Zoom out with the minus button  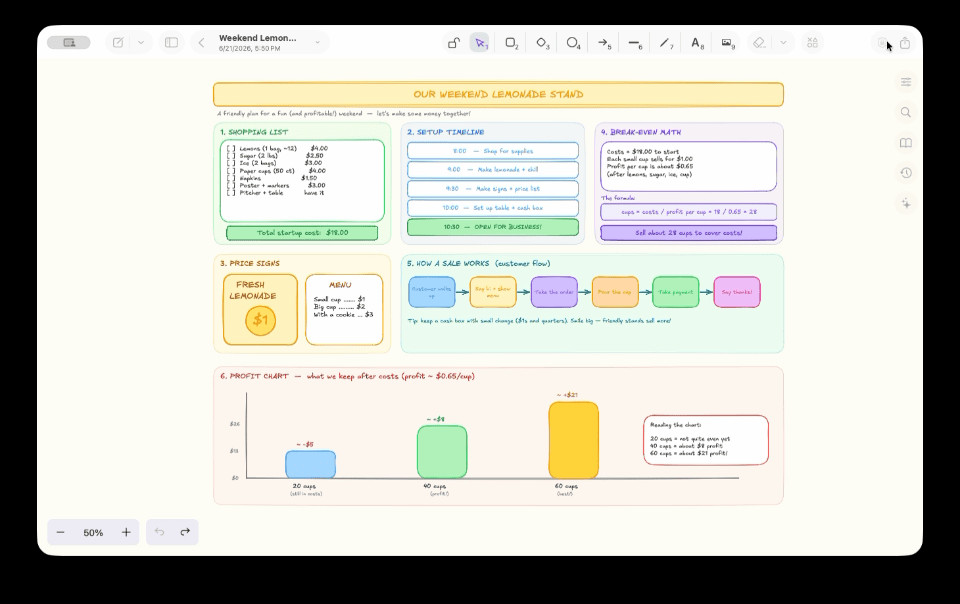[61, 532]
